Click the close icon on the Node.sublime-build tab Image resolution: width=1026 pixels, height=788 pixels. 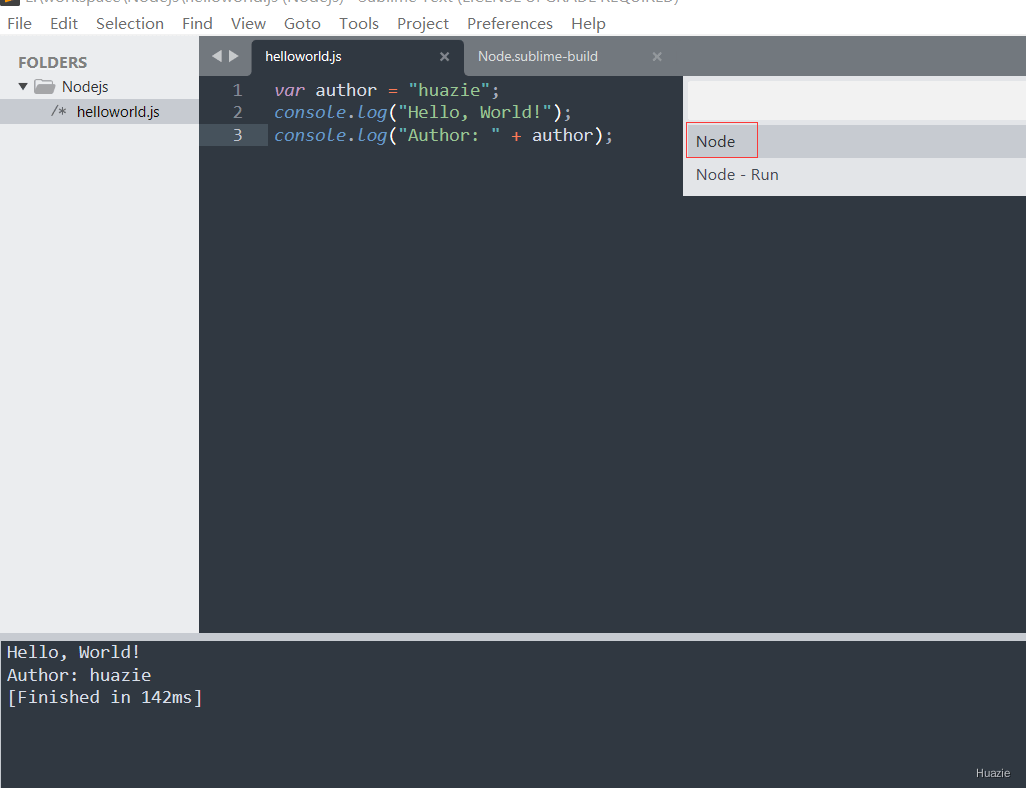656,56
